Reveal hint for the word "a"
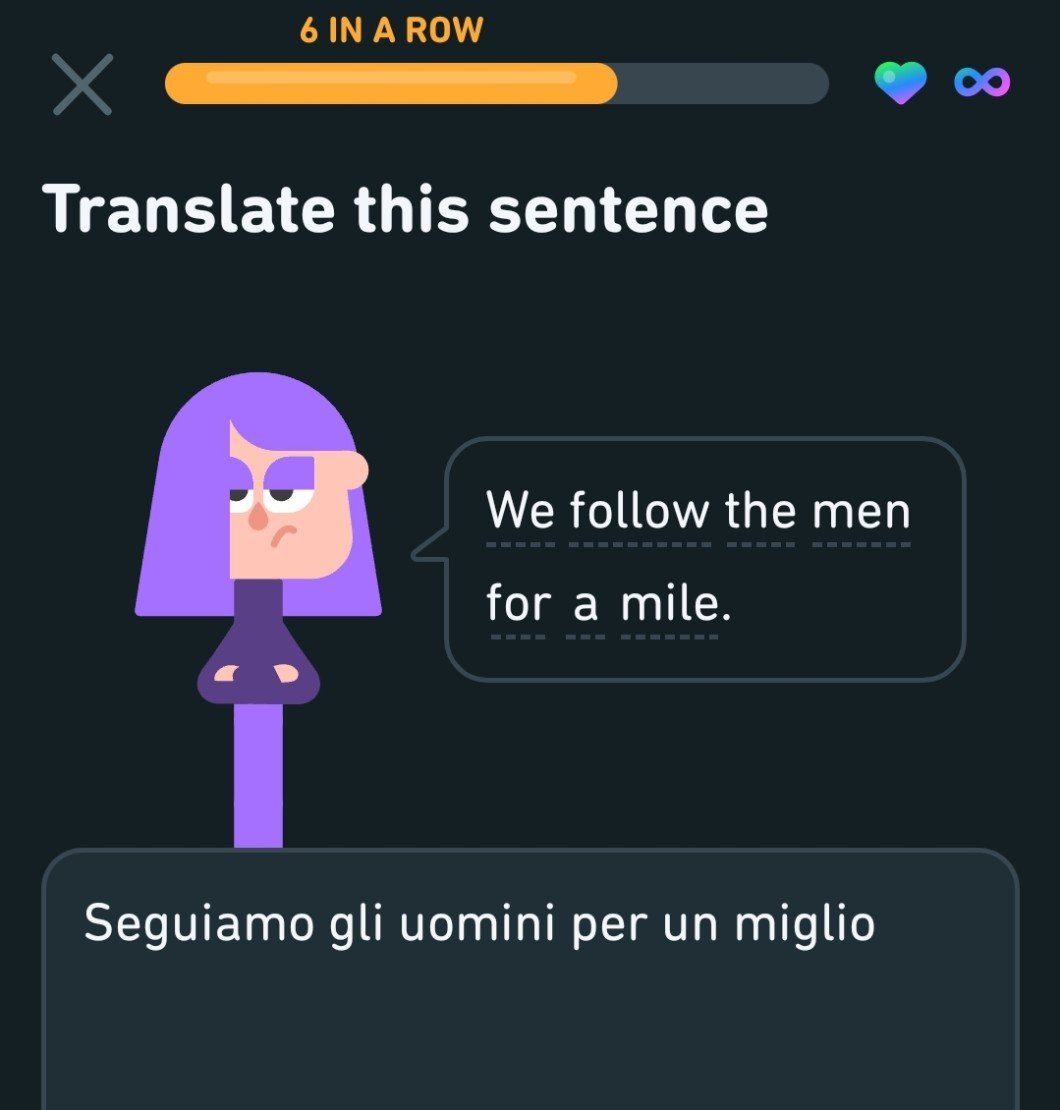Screen dimensions: 1060x1110 585,604
